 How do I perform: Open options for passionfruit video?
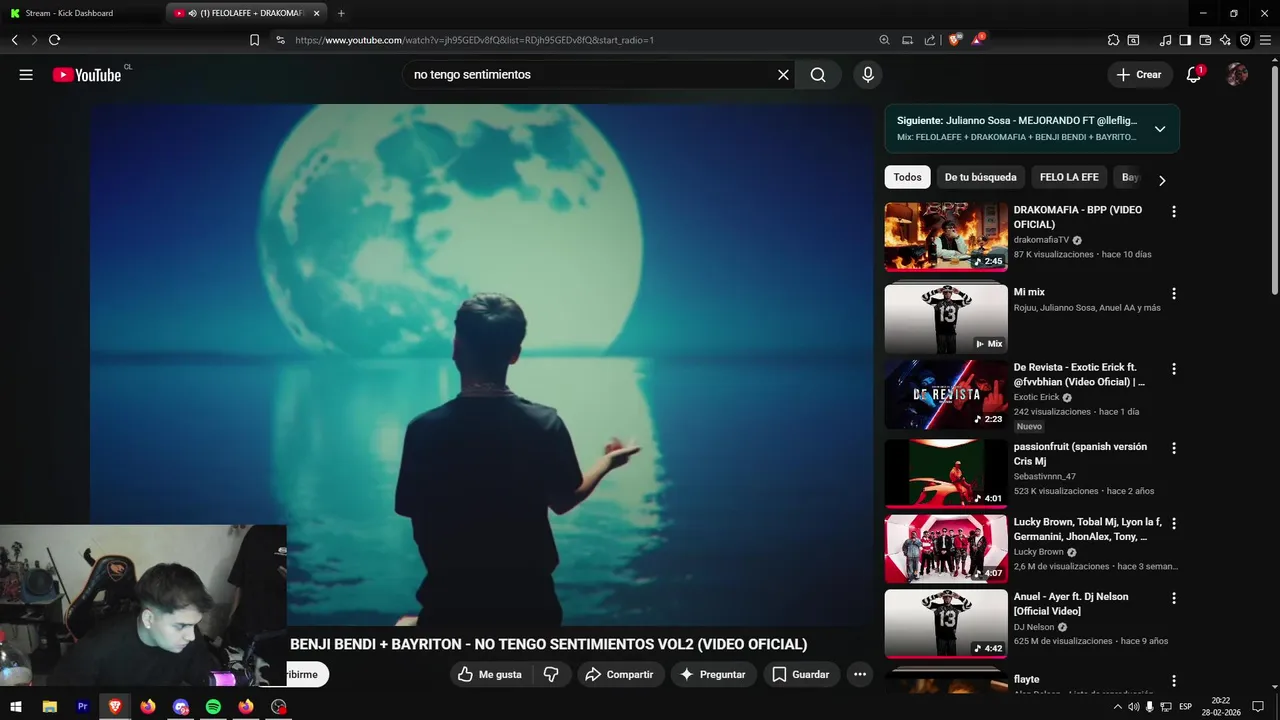click(x=1174, y=448)
